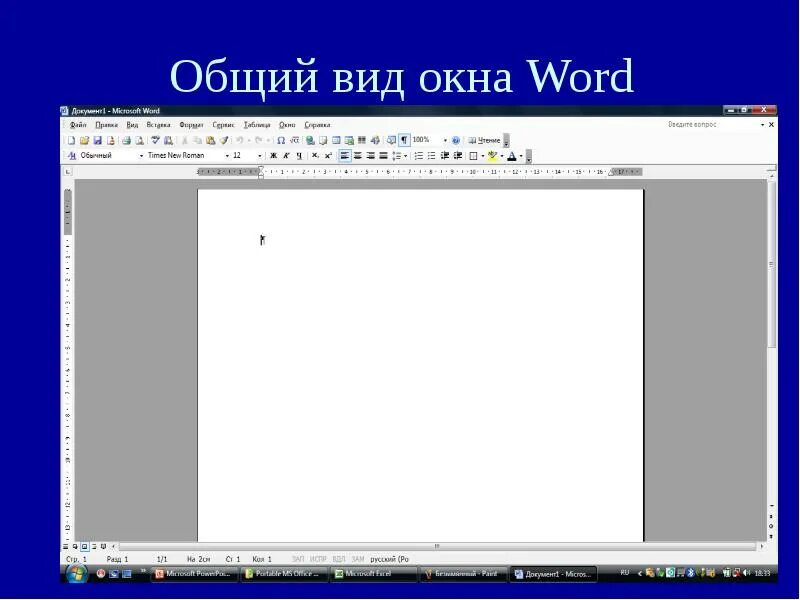Screen dimensions: 800x600
Task: Click the New blank document icon
Action: pyautogui.click(x=71, y=140)
